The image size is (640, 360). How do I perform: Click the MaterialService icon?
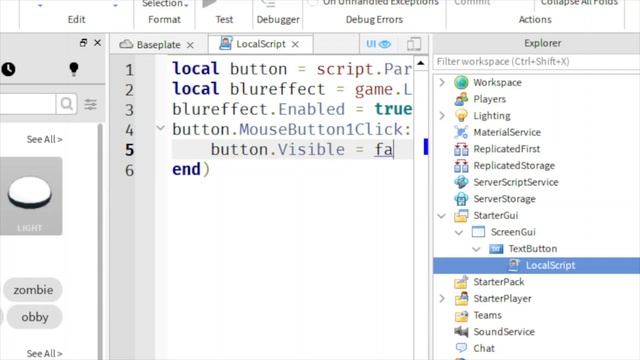tap(461, 132)
